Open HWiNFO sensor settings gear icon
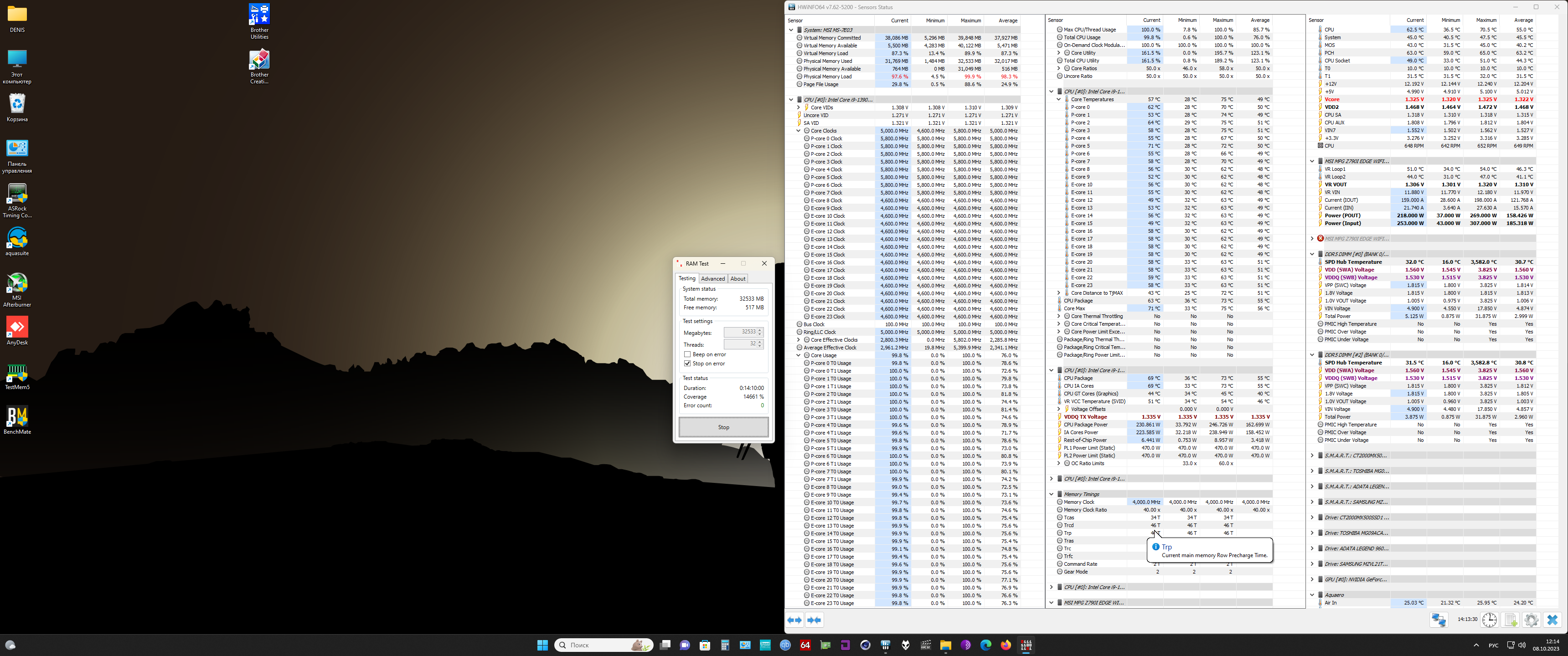1568x656 pixels. coord(1532,620)
